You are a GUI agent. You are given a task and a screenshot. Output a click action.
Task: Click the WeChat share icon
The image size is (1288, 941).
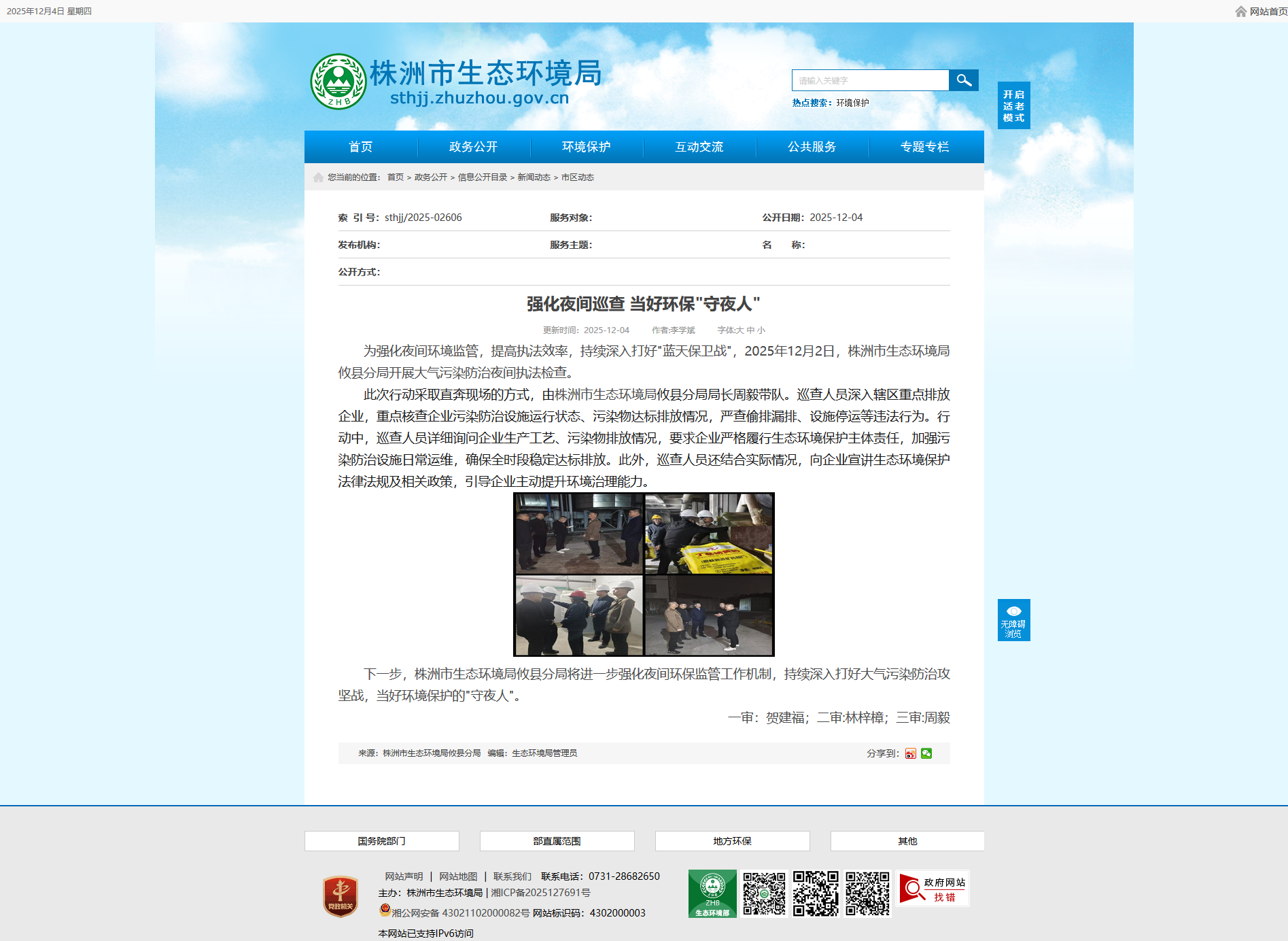point(926,753)
